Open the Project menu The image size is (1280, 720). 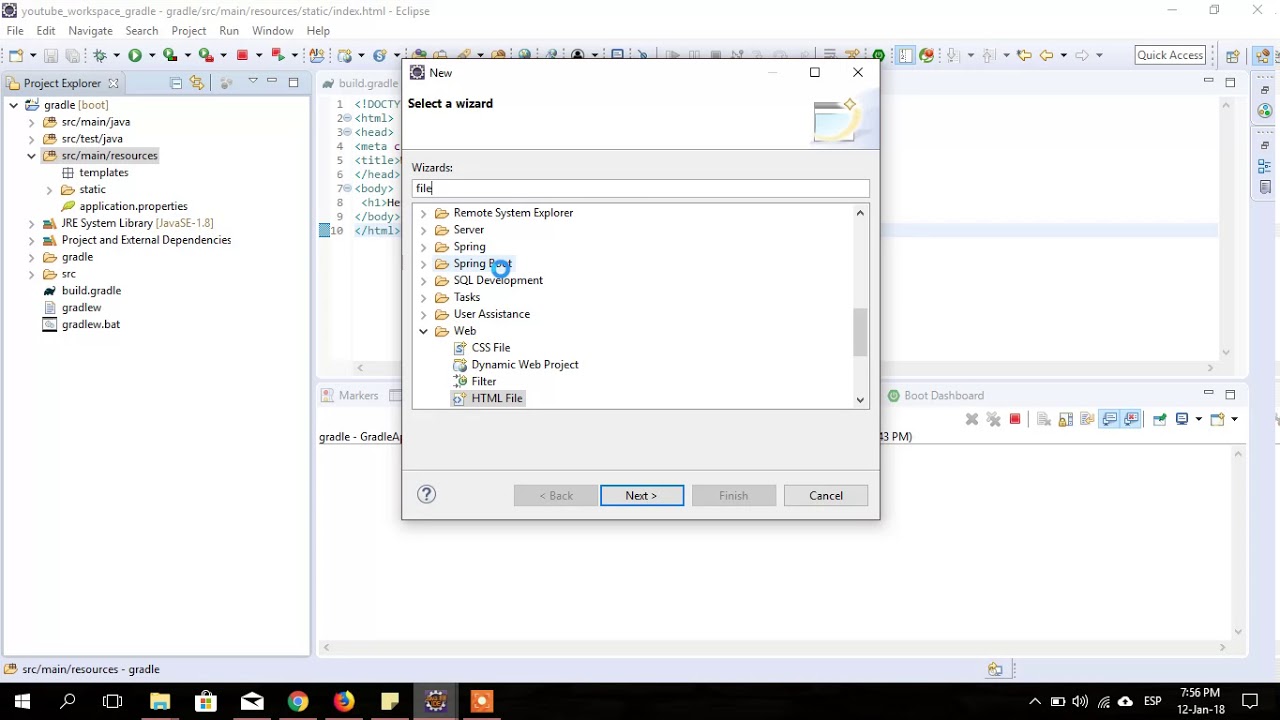tap(188, 31)
